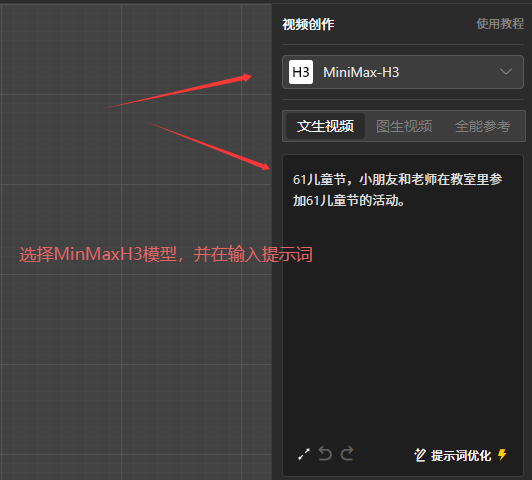Redo the prompt edit
The height and width of the screenshot is (480, 532).
(x=347, y=454)
